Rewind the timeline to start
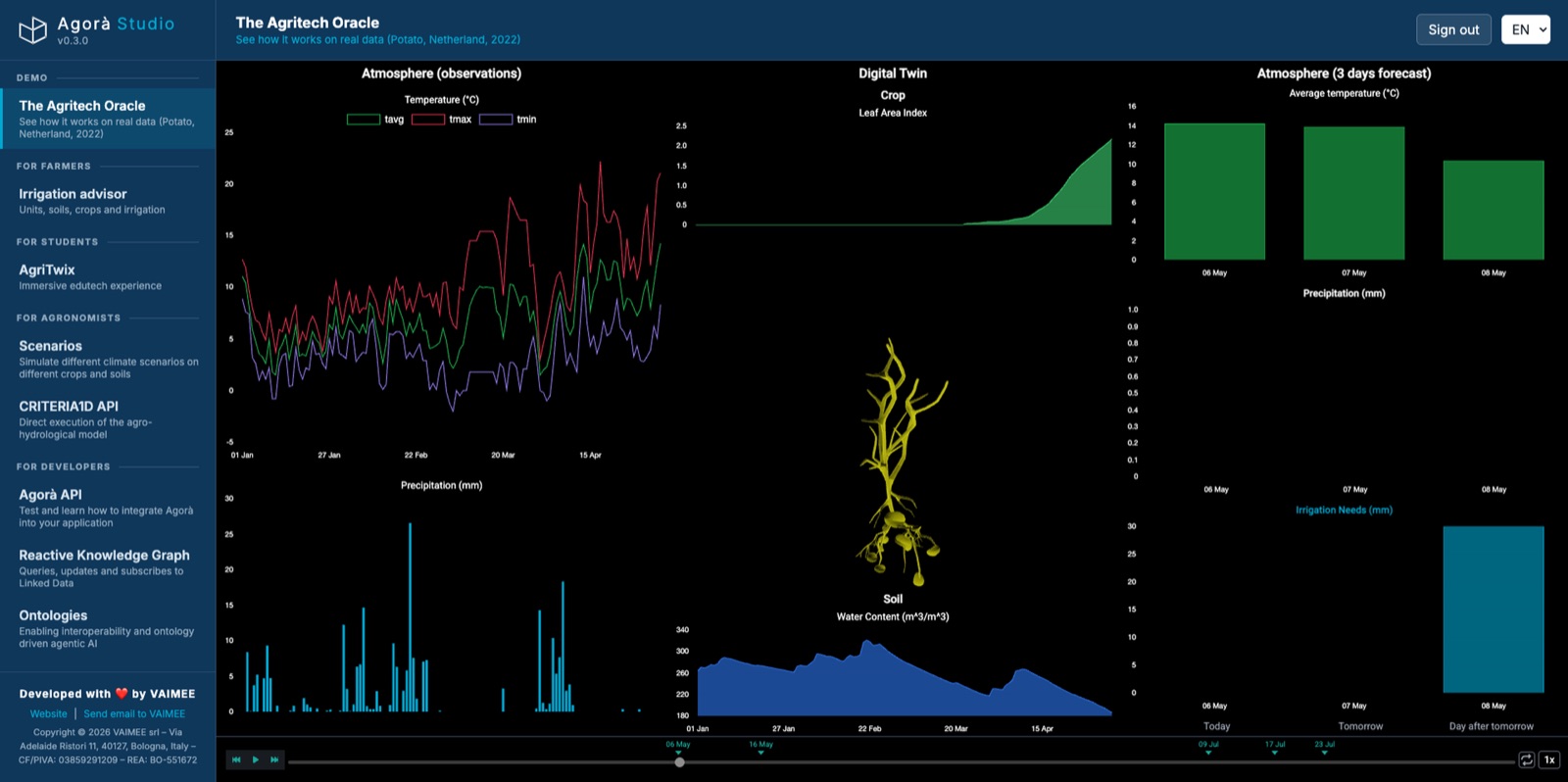This screenshot has height=782, width=1568. point(236,759)
